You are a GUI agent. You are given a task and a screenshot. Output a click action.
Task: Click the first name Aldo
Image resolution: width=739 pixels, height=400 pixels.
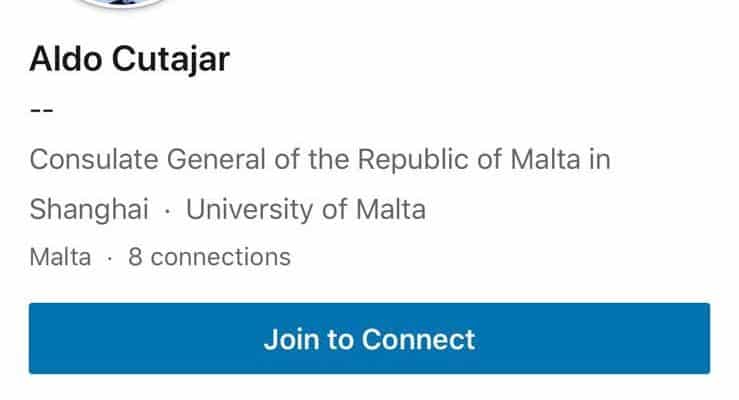coord(62,59)
